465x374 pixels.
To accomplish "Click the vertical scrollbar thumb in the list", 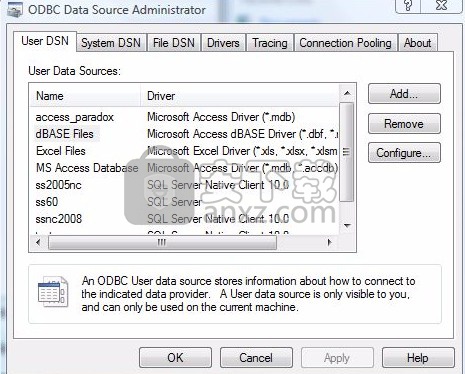I will (x=347, y=152).
